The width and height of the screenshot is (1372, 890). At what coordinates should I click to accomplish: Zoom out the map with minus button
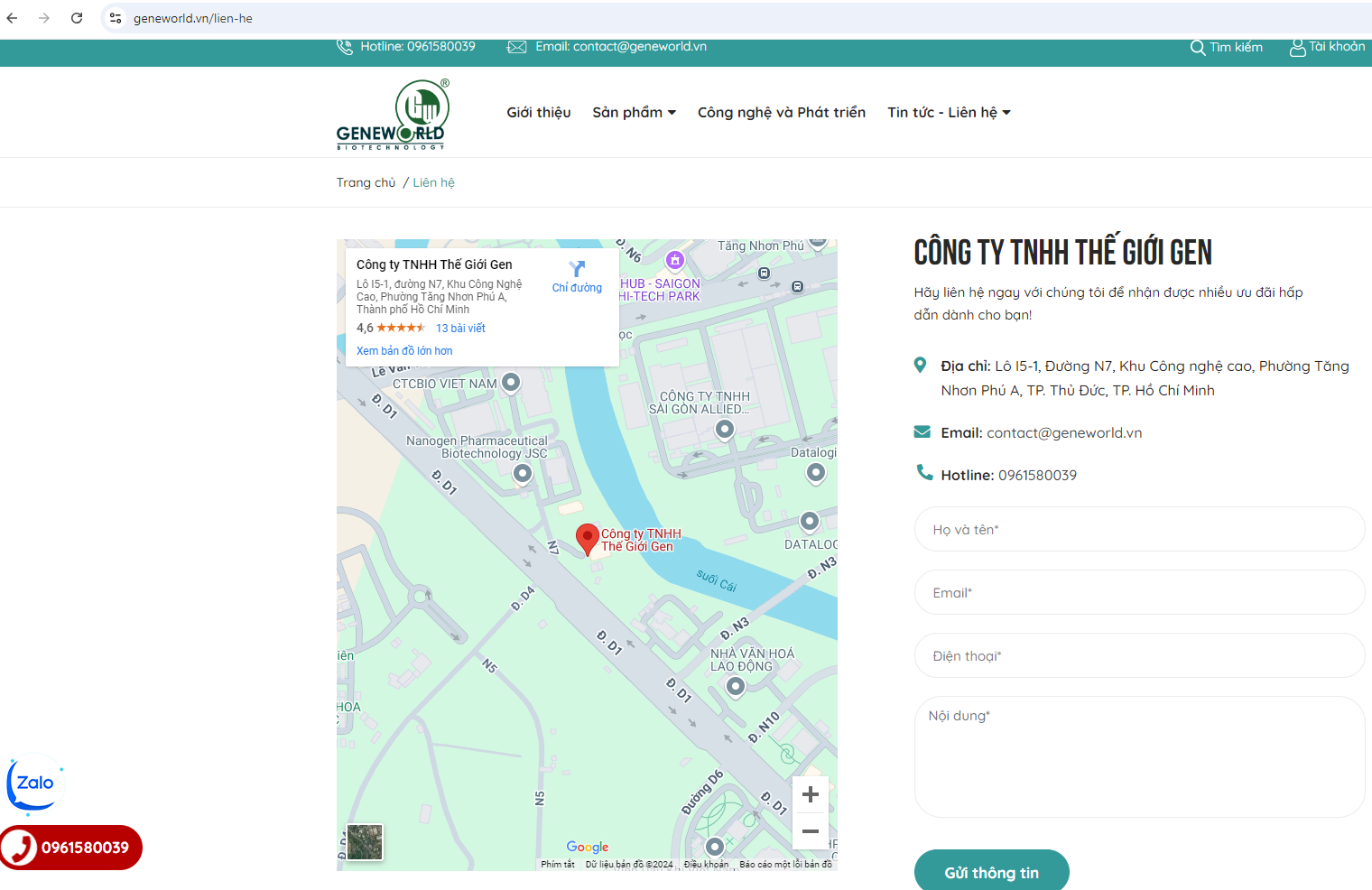(x=811, y=831)
